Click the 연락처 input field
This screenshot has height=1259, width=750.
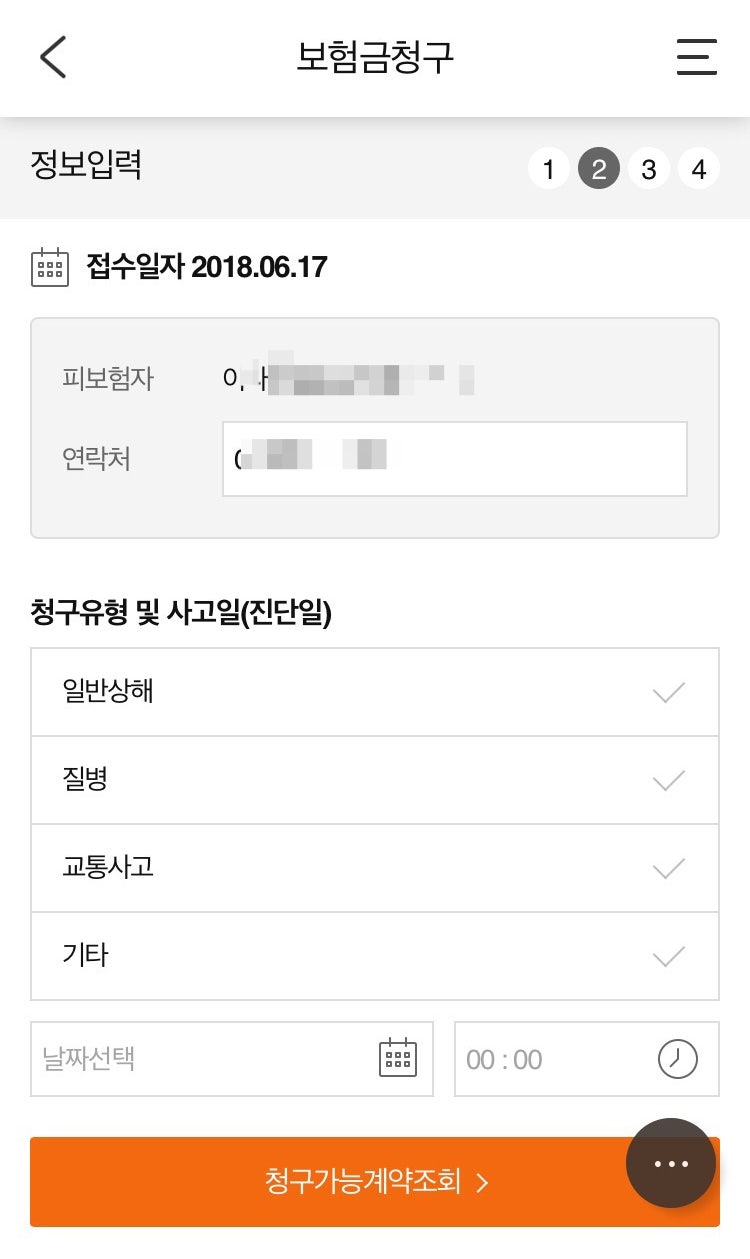click(x=454, y=459)
